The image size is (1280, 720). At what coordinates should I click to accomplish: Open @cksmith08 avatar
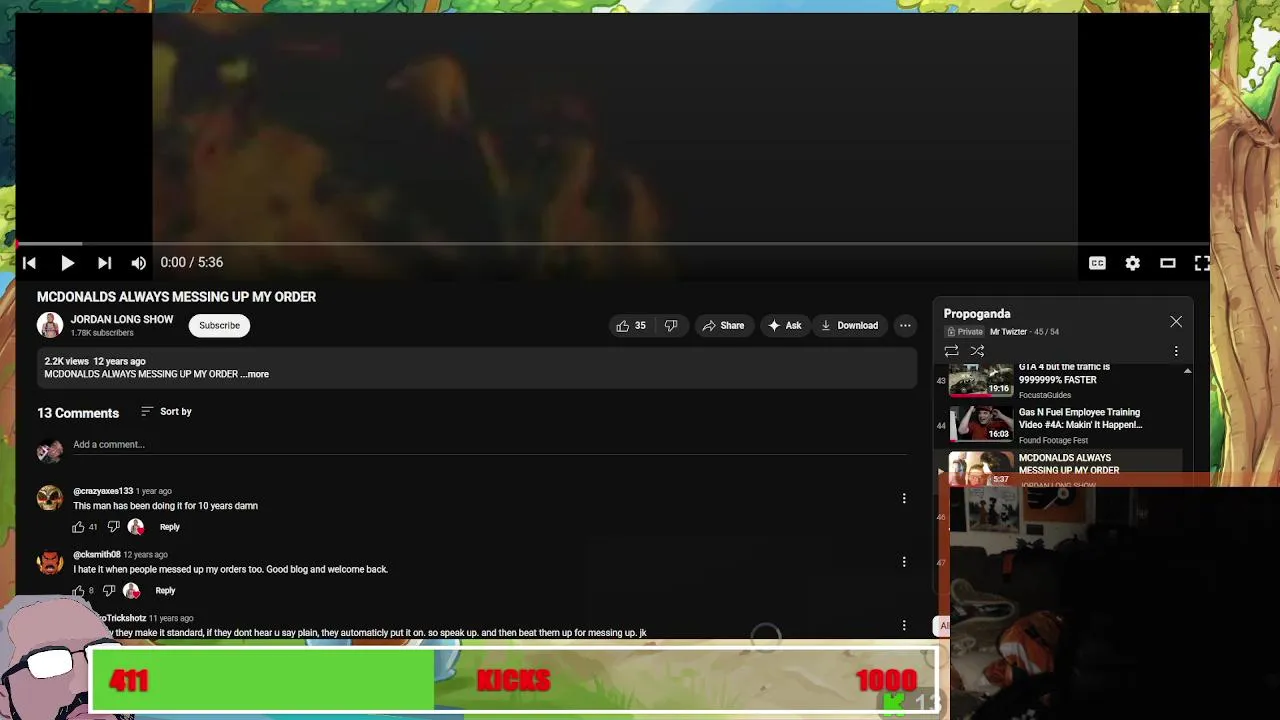pyautogui.click(x=50, y=562)
